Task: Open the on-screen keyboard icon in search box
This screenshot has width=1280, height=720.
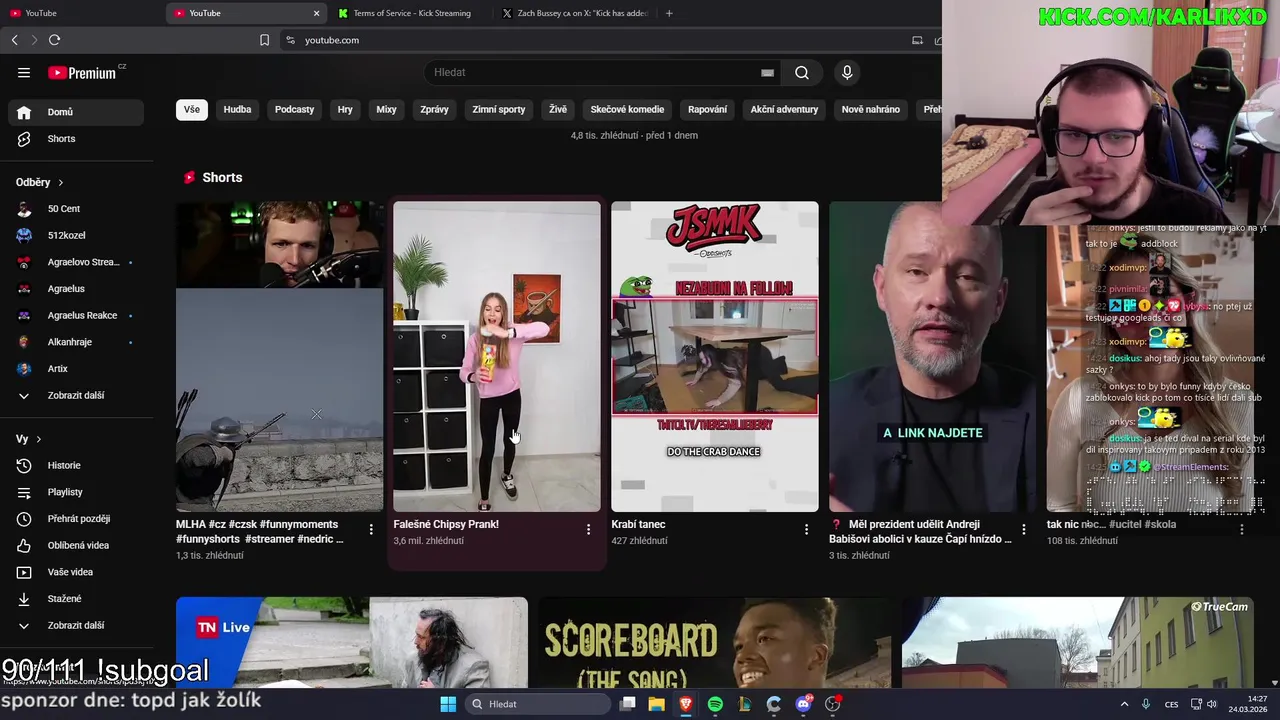Action: pos(767,72)
